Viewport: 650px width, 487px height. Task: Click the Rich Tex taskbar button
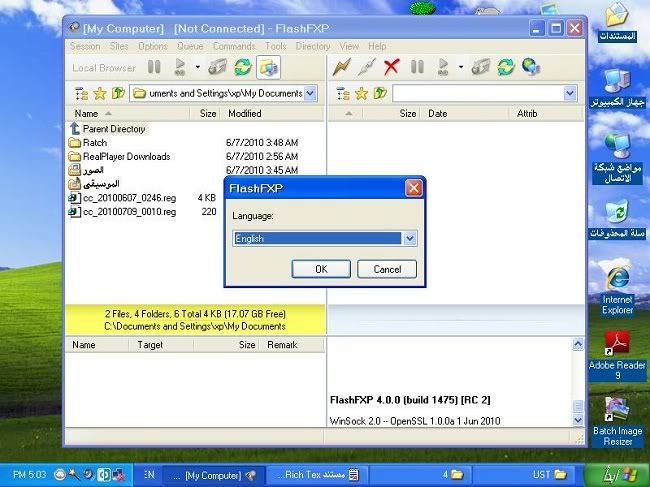pyautogui.click(x=317, y=475)
